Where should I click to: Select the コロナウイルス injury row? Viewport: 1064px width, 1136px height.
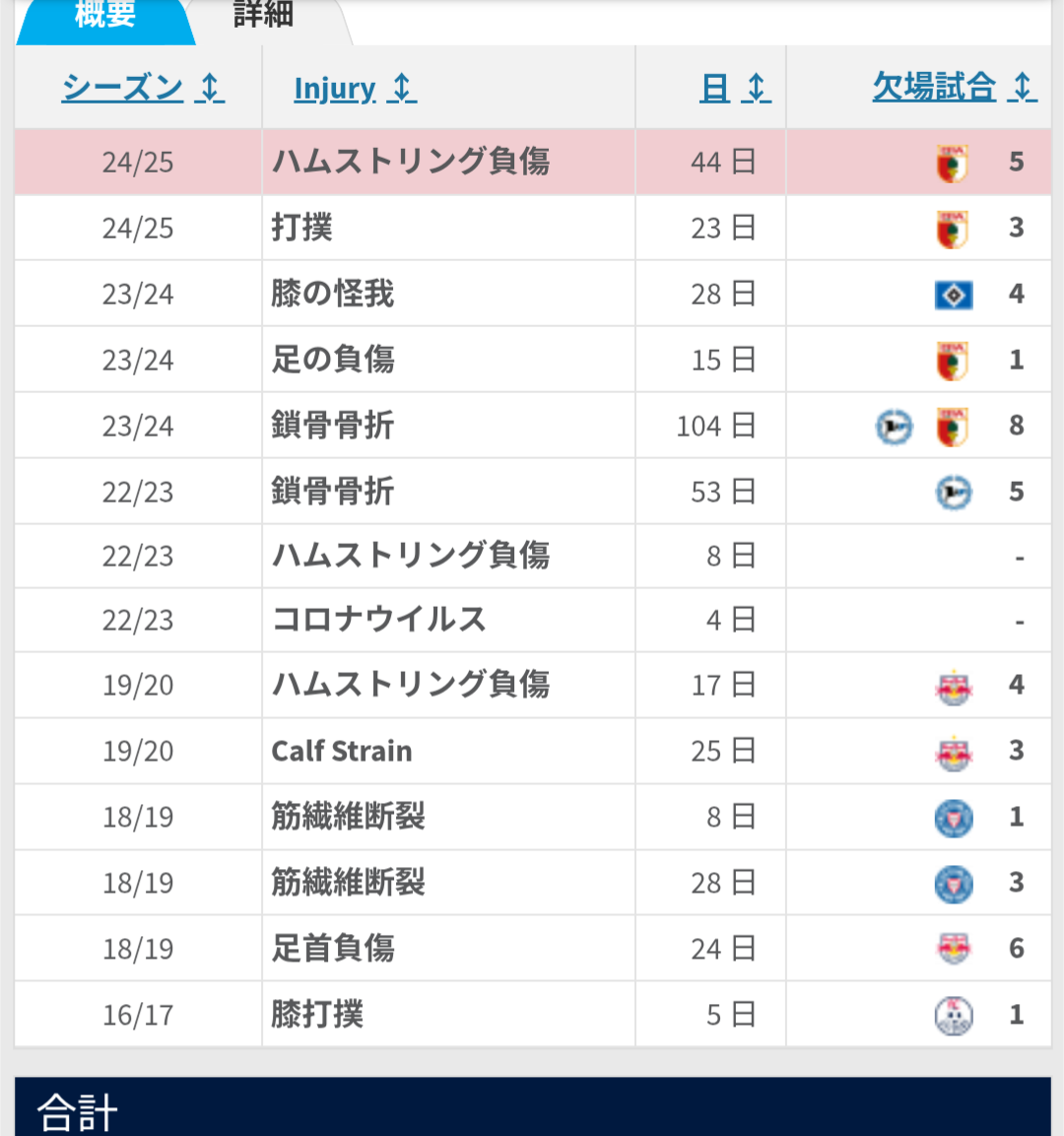378,620
